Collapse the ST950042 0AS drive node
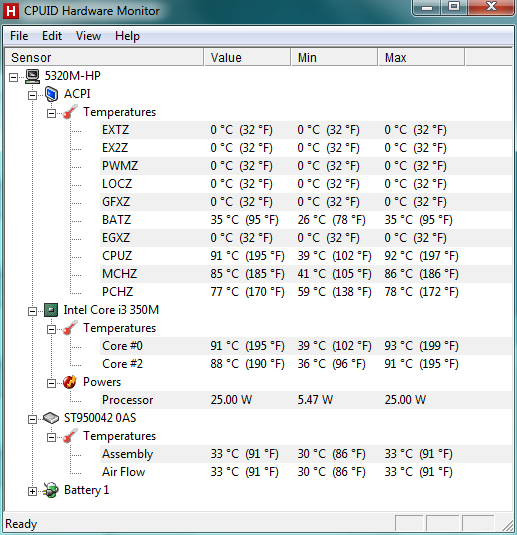This screenshot has height=535, width=517. (x=32, y=419)
